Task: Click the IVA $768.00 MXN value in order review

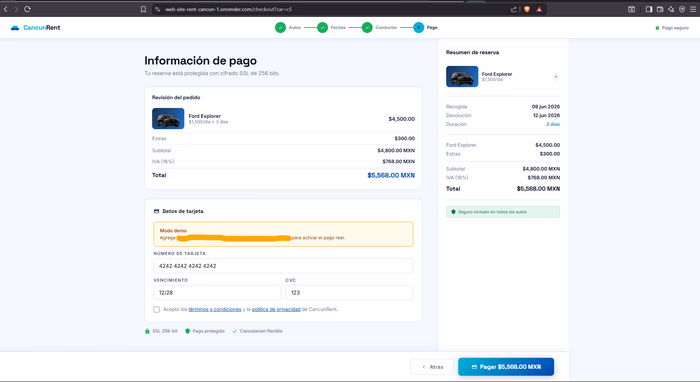Action: click(399, 162)
